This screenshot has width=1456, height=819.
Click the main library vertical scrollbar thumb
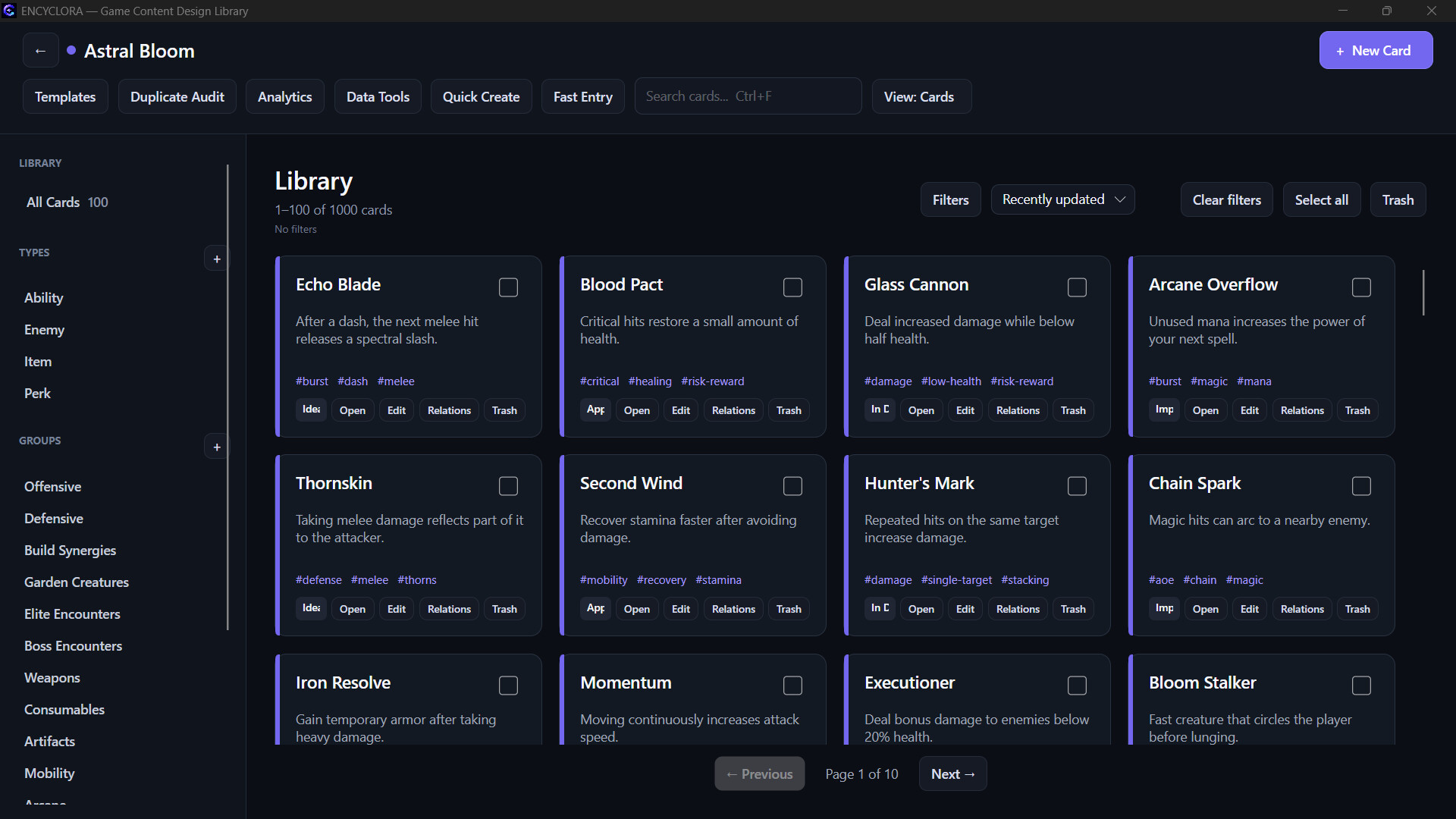tap(1423, 293)
